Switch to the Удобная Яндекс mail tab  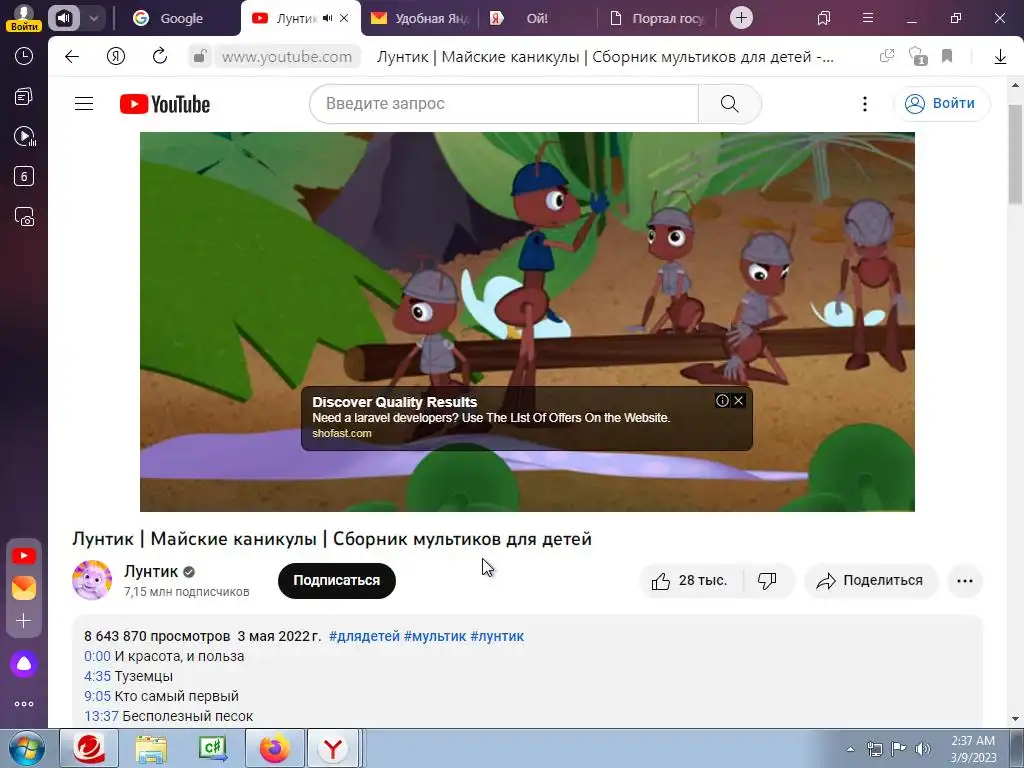(x=421, y=18)
